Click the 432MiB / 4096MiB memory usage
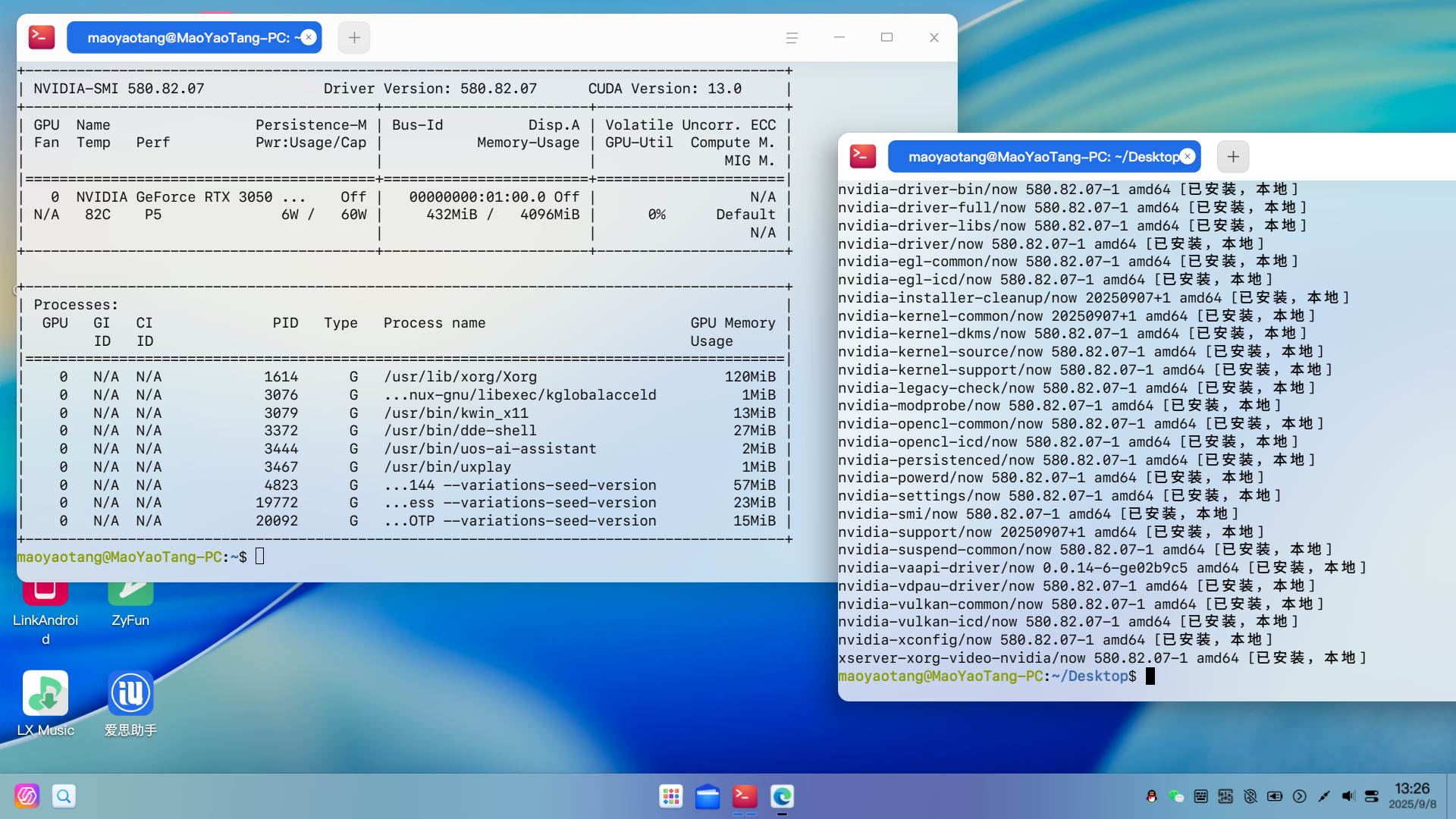 click(x=503, y=215)
